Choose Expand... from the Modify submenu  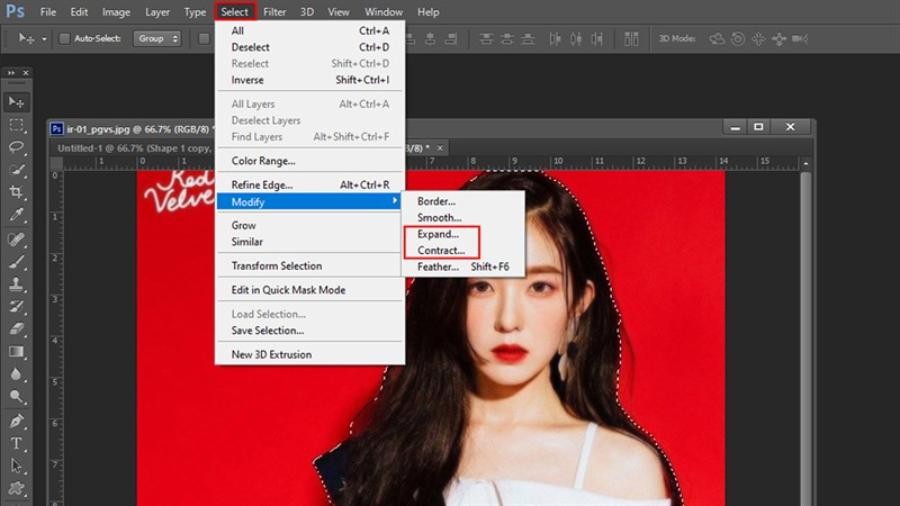pyautogui.click(x=438, y=234)
